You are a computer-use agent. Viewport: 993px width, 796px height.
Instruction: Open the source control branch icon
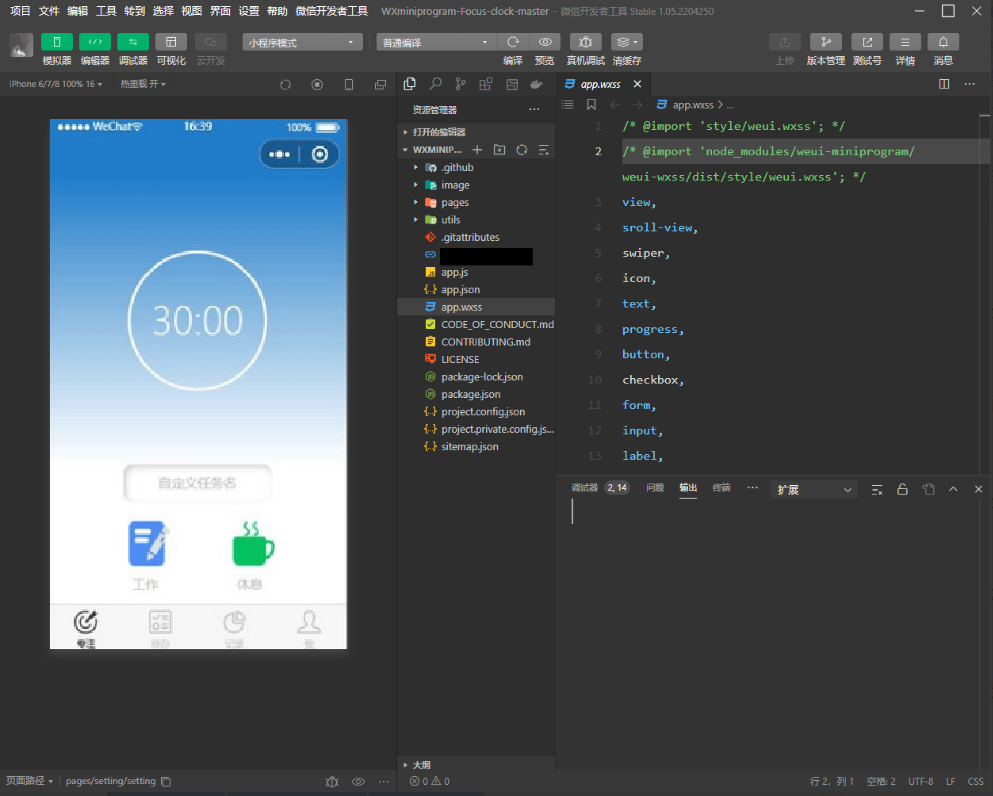460,84
